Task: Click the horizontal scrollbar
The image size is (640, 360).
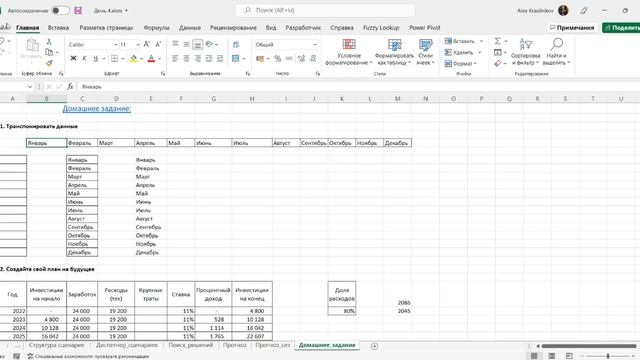Action: tap(589, 346)
